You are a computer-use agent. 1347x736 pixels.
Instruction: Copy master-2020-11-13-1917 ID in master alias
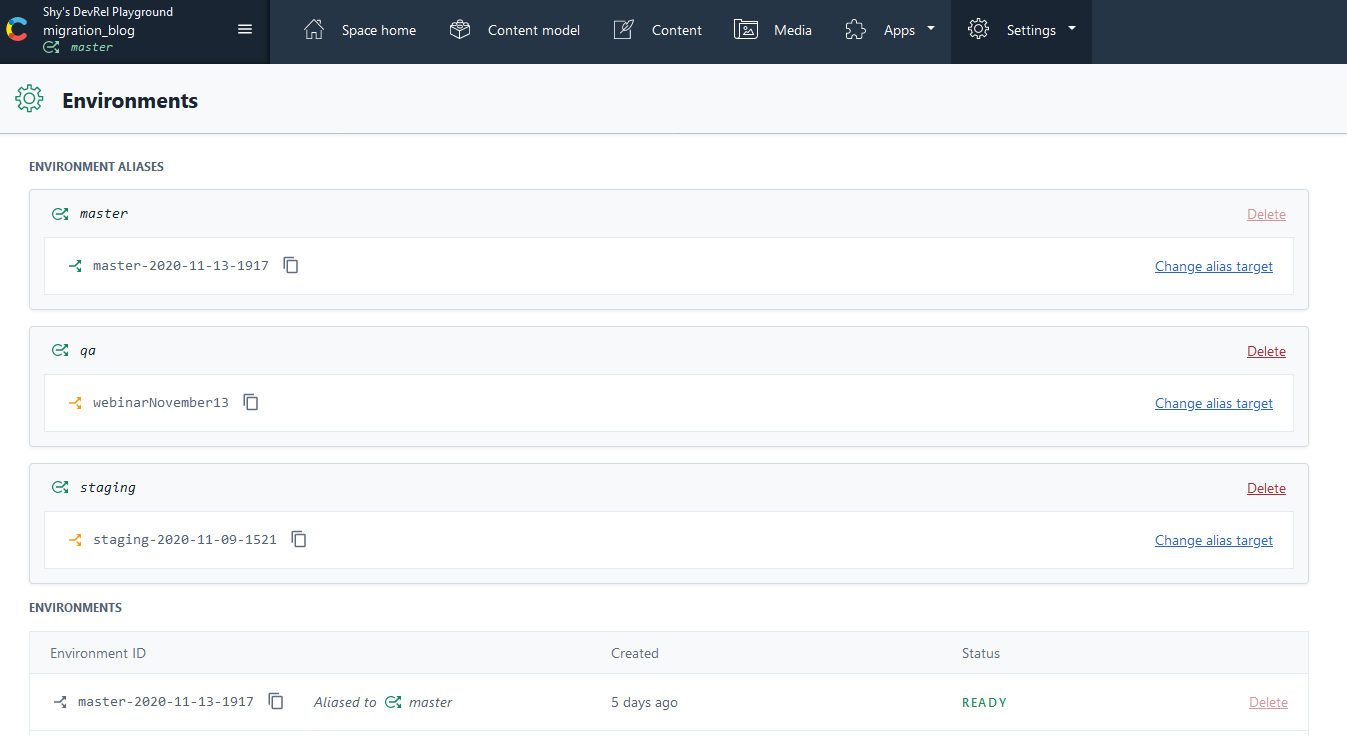pos(291,266)
